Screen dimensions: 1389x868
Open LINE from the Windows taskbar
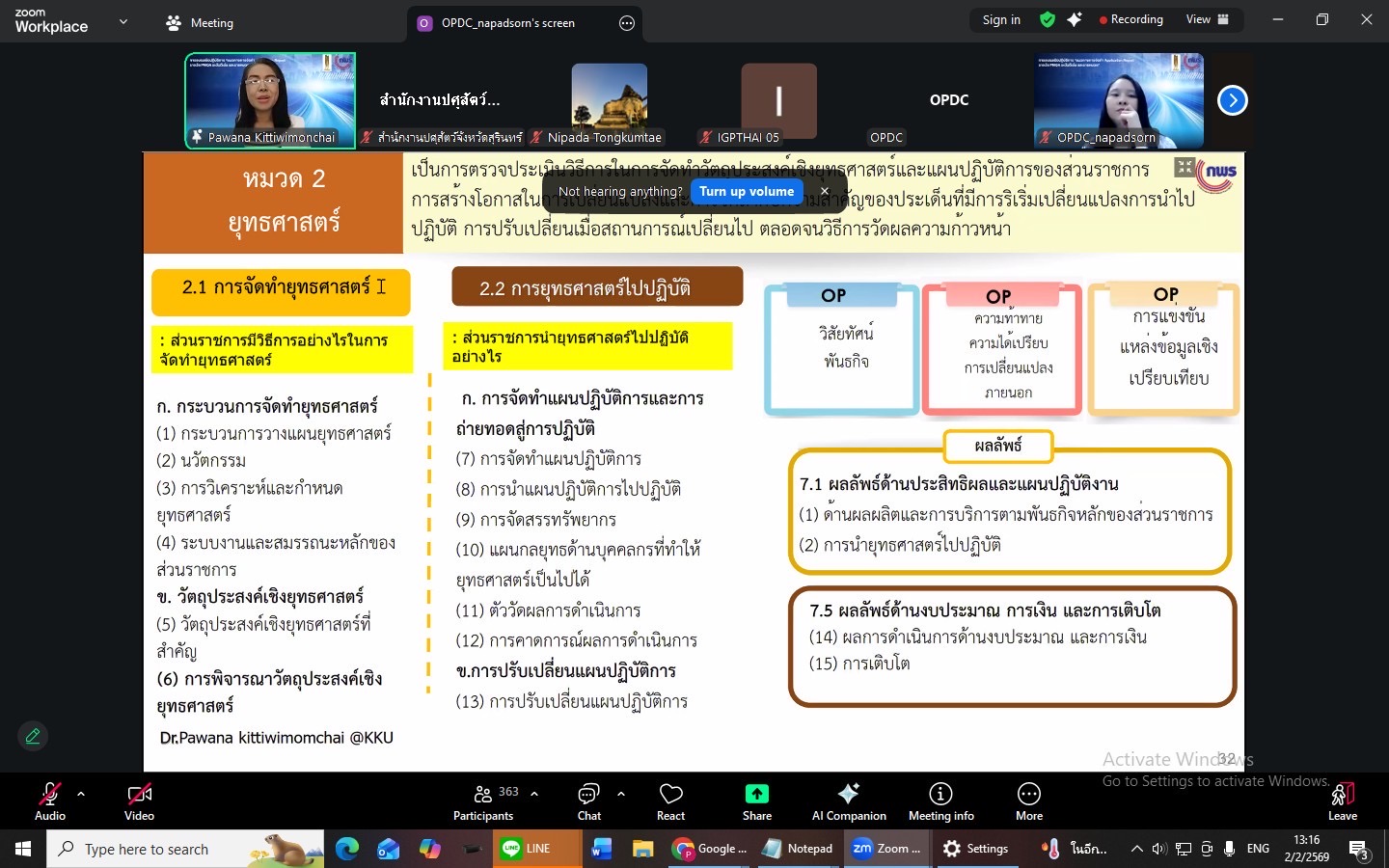(527, 849)
